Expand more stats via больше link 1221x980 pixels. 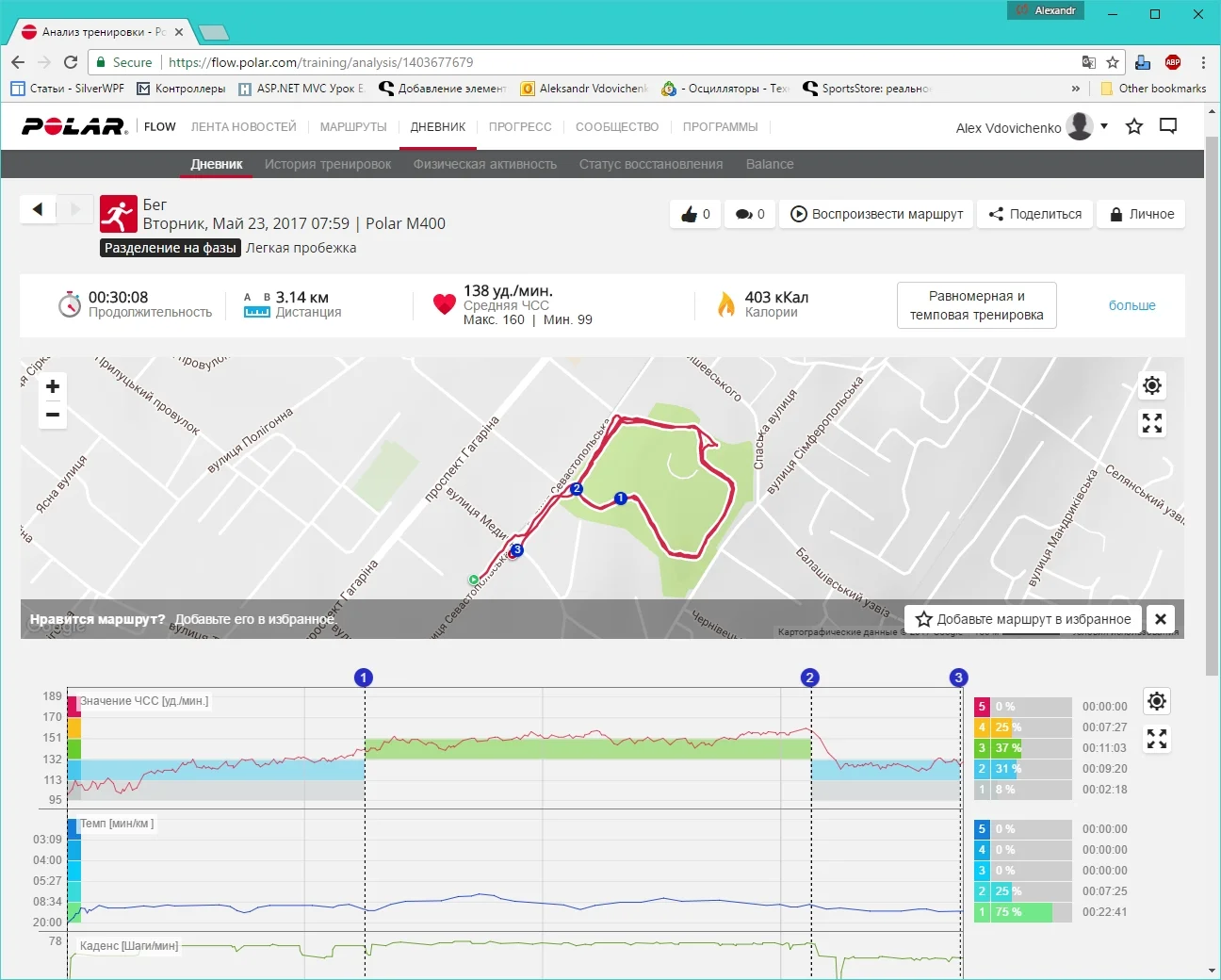(1131, 305)
